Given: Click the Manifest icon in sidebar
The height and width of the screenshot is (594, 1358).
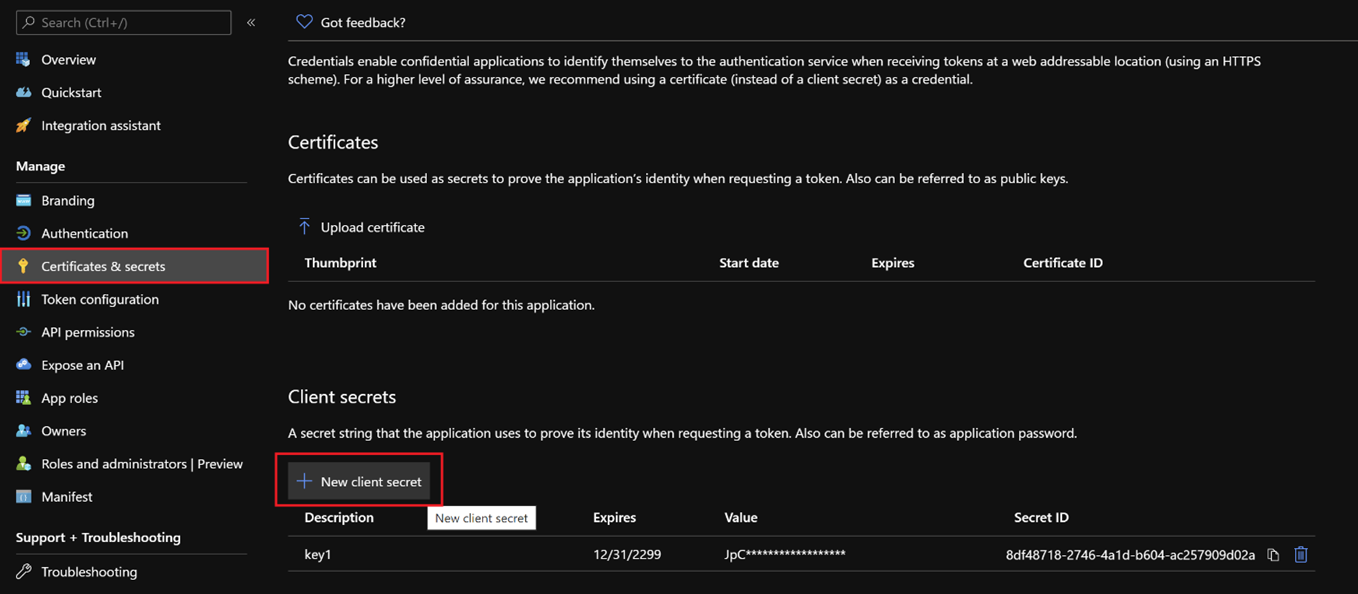Looking at the screenshot, I should [x=24, y=497].
